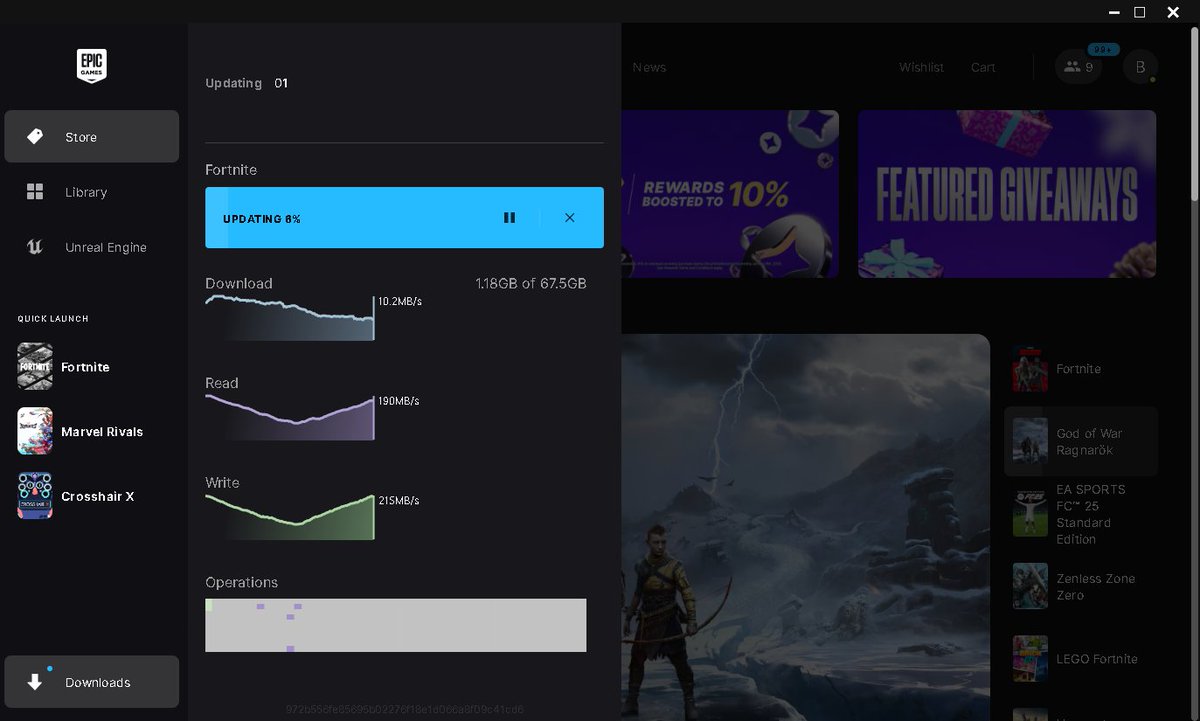Open the Store section in sidebar
The height and width of the screenshot is (721, 1200).
coord(92,137)
